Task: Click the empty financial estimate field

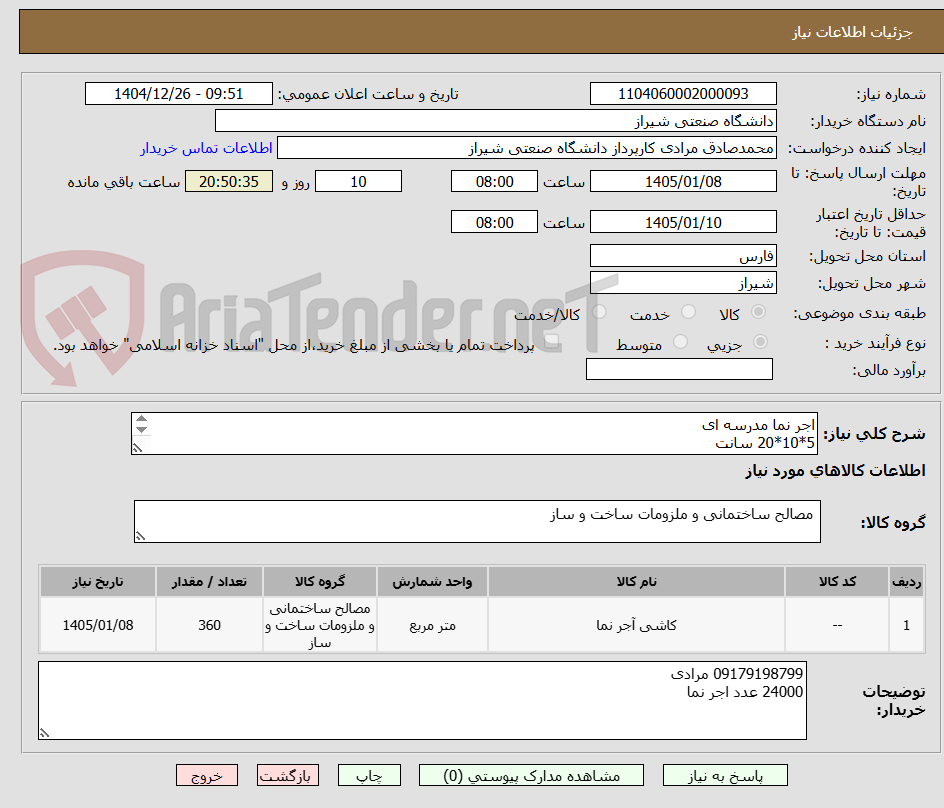Action: coord(679,369)
